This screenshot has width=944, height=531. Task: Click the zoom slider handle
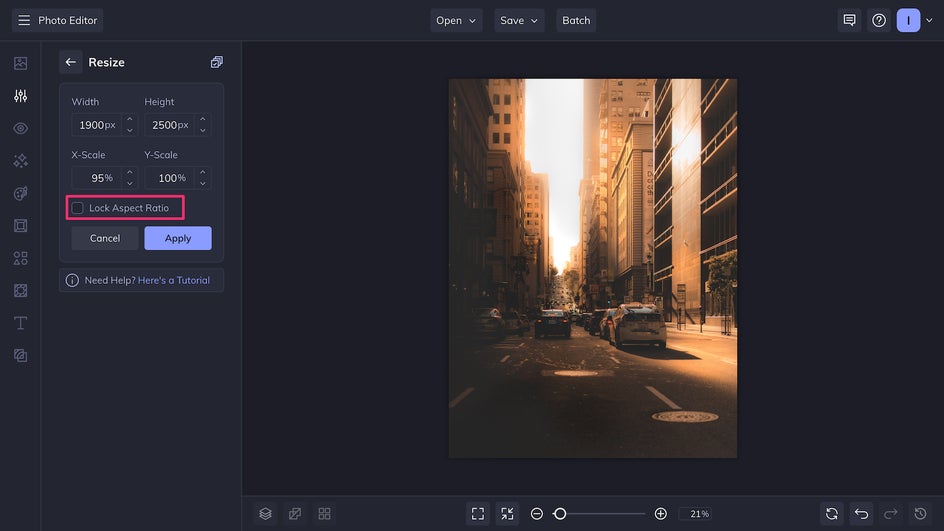click(x=560, y=514)
